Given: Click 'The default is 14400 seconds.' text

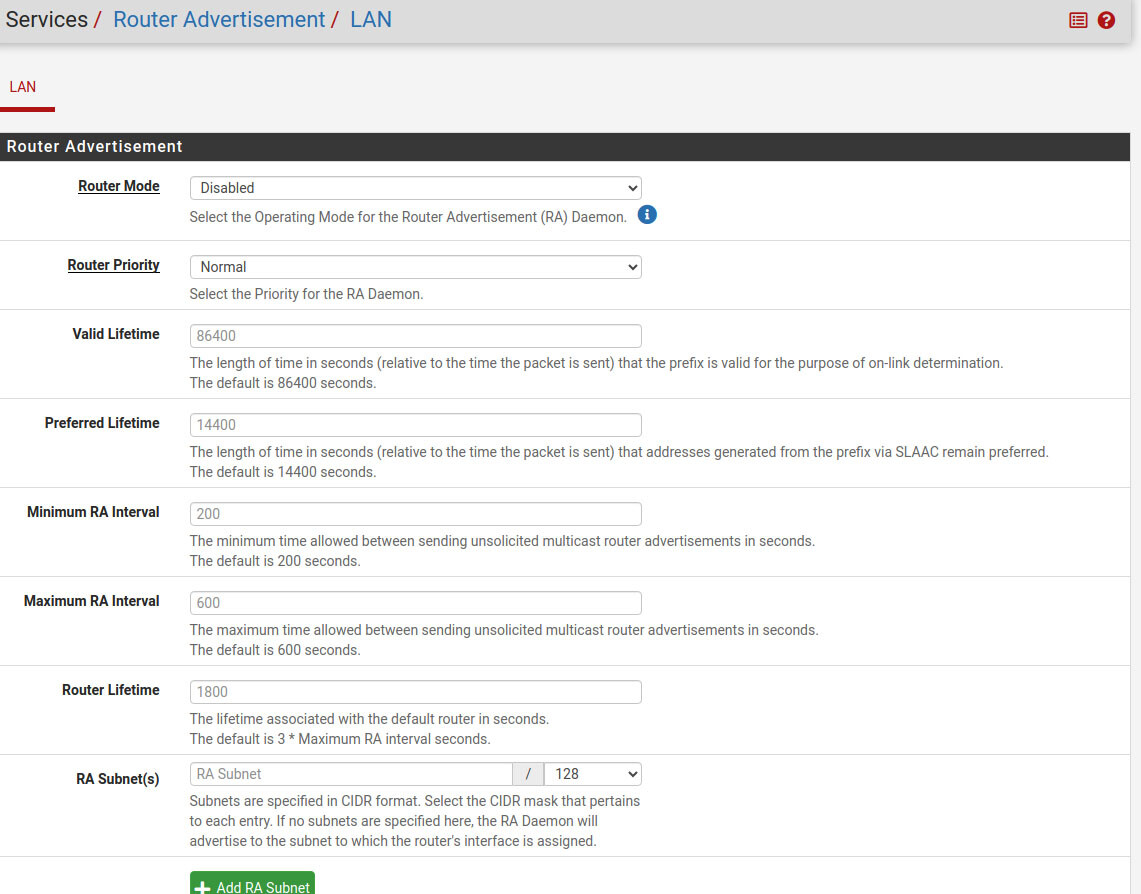Looking at the screenshot, I should 283,471.
